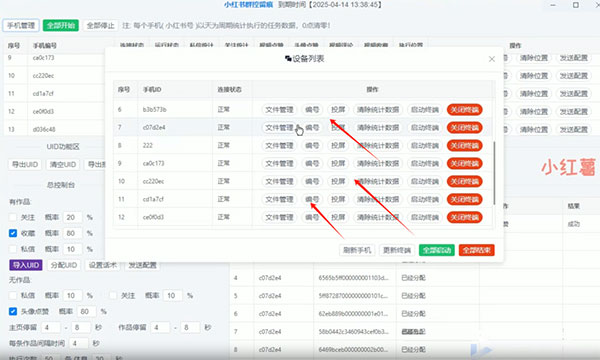600x360 pixels.
Task: Close the 设备列表 dialog
Action: (x=492, y=59)
